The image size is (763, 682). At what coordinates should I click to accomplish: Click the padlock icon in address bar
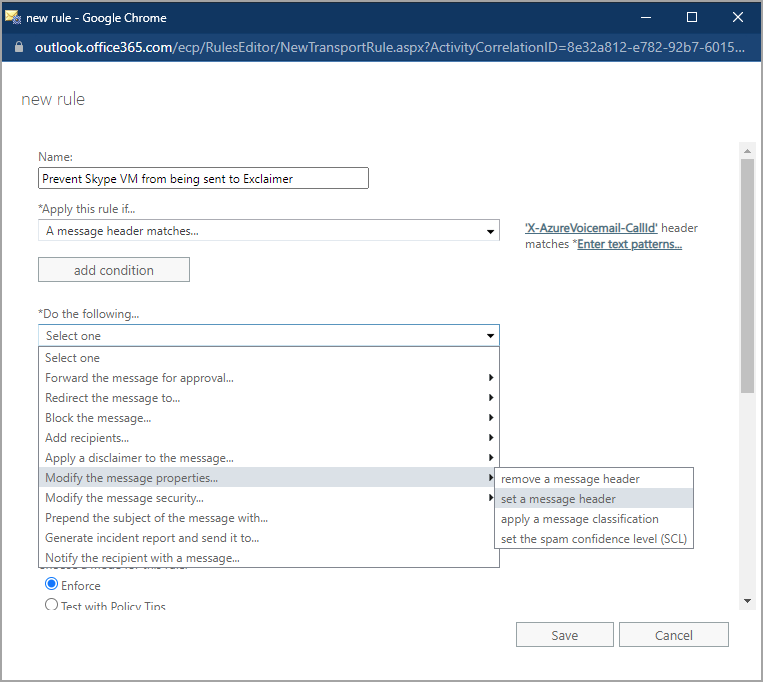coord(19,47)
